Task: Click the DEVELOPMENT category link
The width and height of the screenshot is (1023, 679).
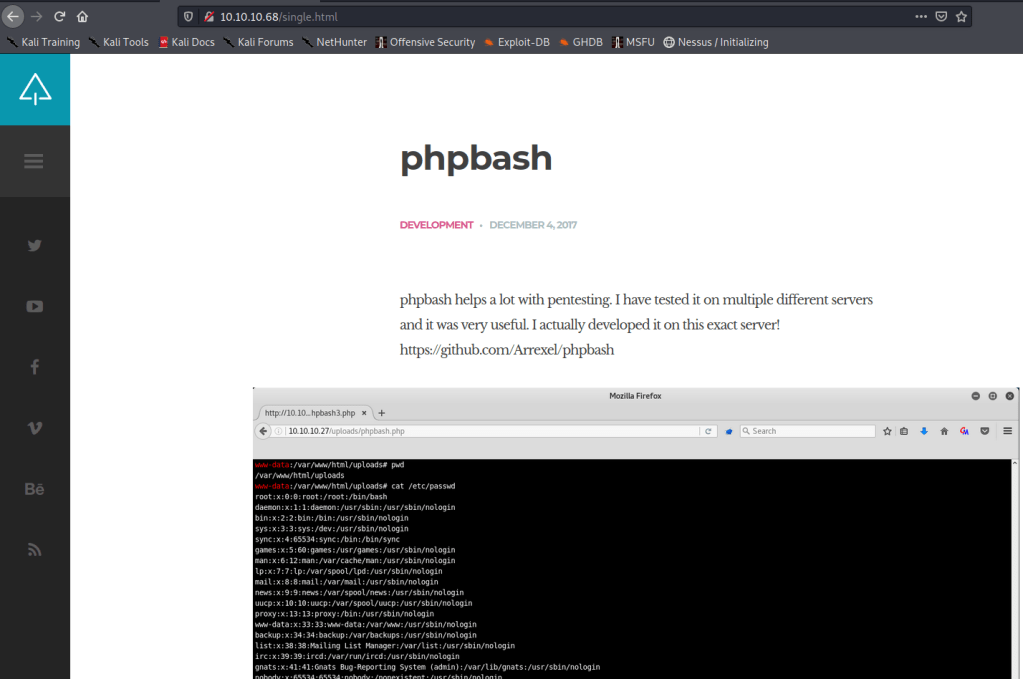Action: tap(436, 225)
